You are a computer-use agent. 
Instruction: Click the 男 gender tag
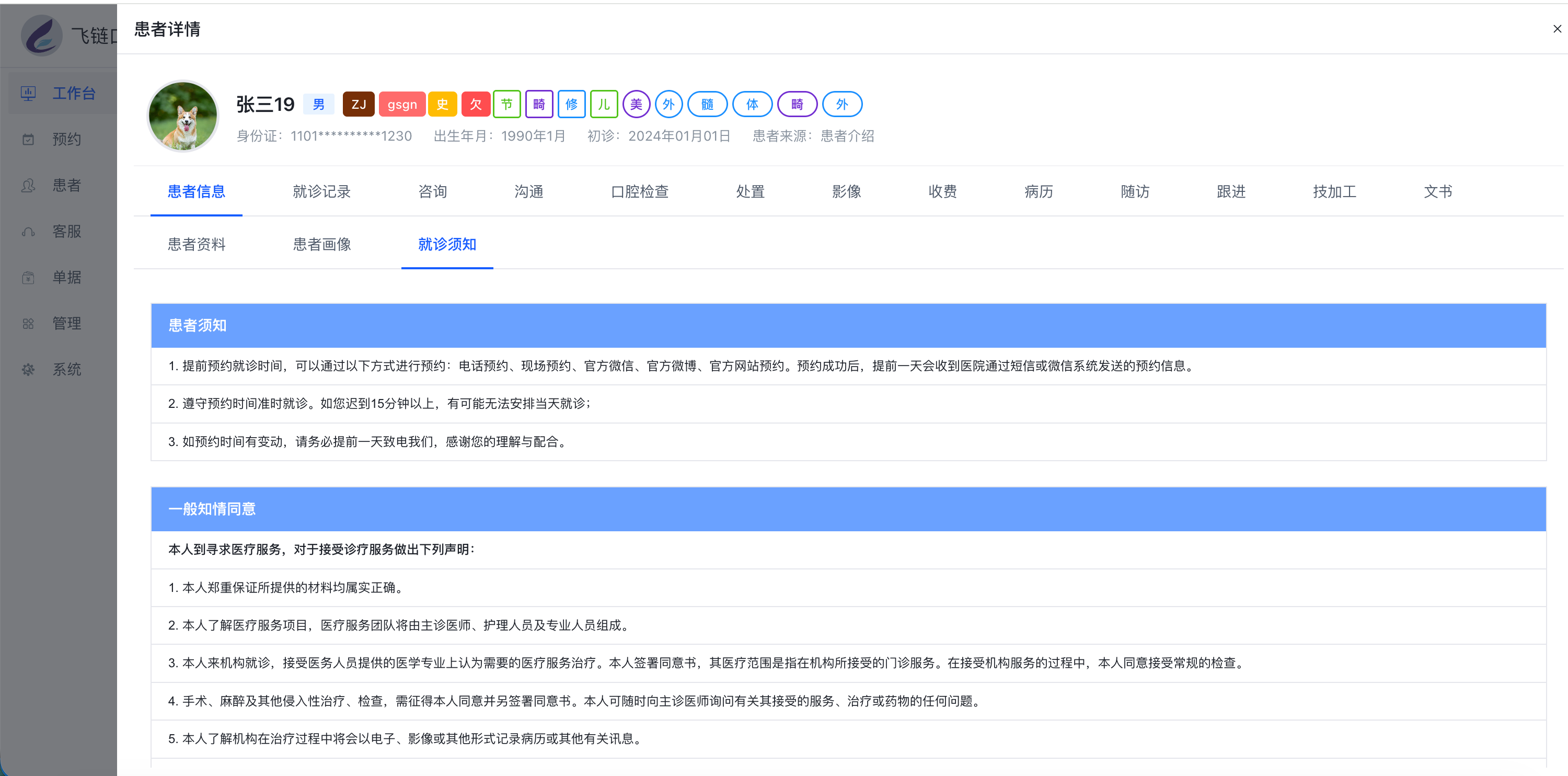318,104
